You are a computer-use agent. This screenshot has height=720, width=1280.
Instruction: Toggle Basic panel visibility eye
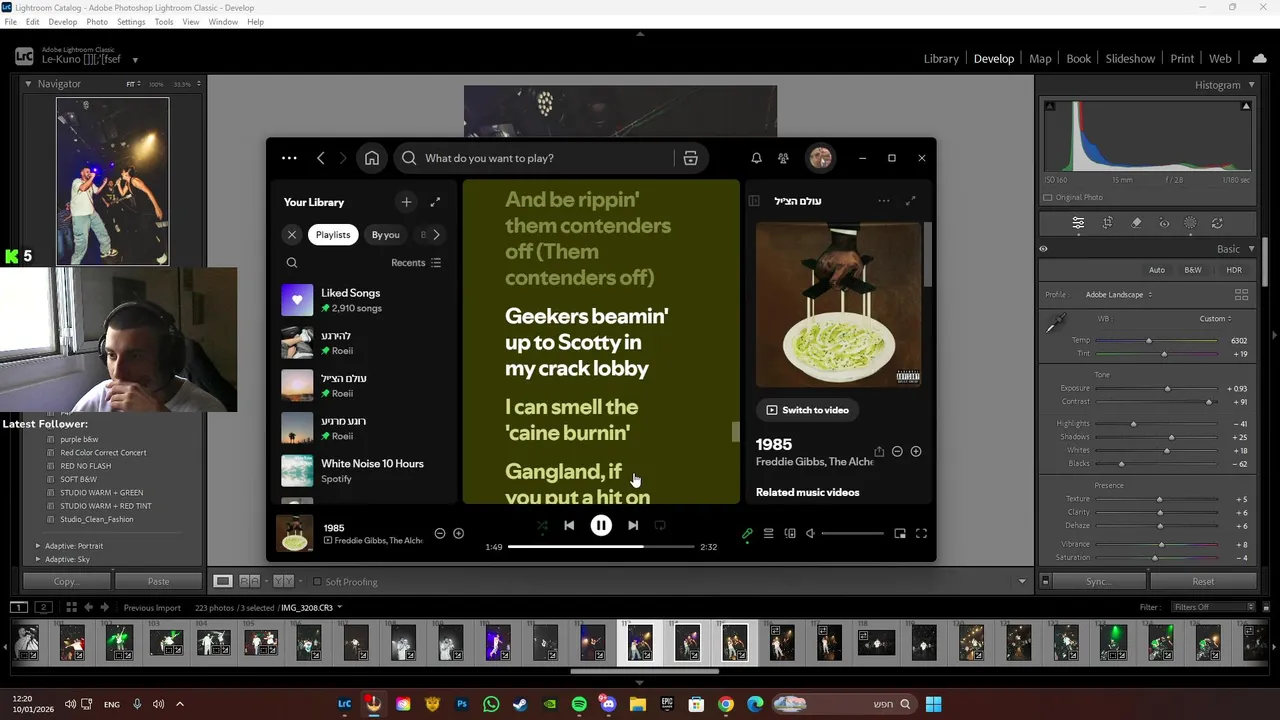click(x=1043, y=249)
